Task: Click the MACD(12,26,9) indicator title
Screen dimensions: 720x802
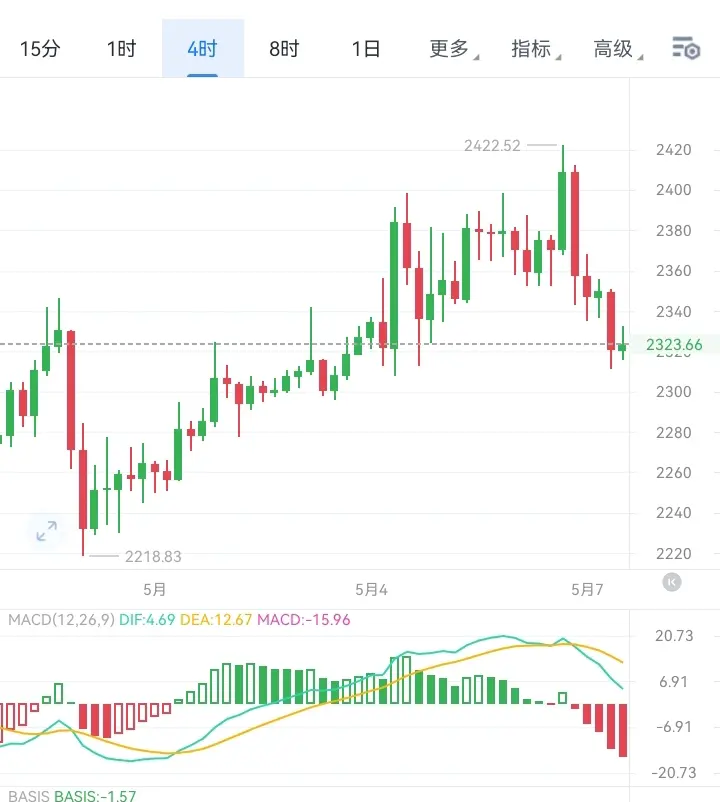Action: point(61,620)
